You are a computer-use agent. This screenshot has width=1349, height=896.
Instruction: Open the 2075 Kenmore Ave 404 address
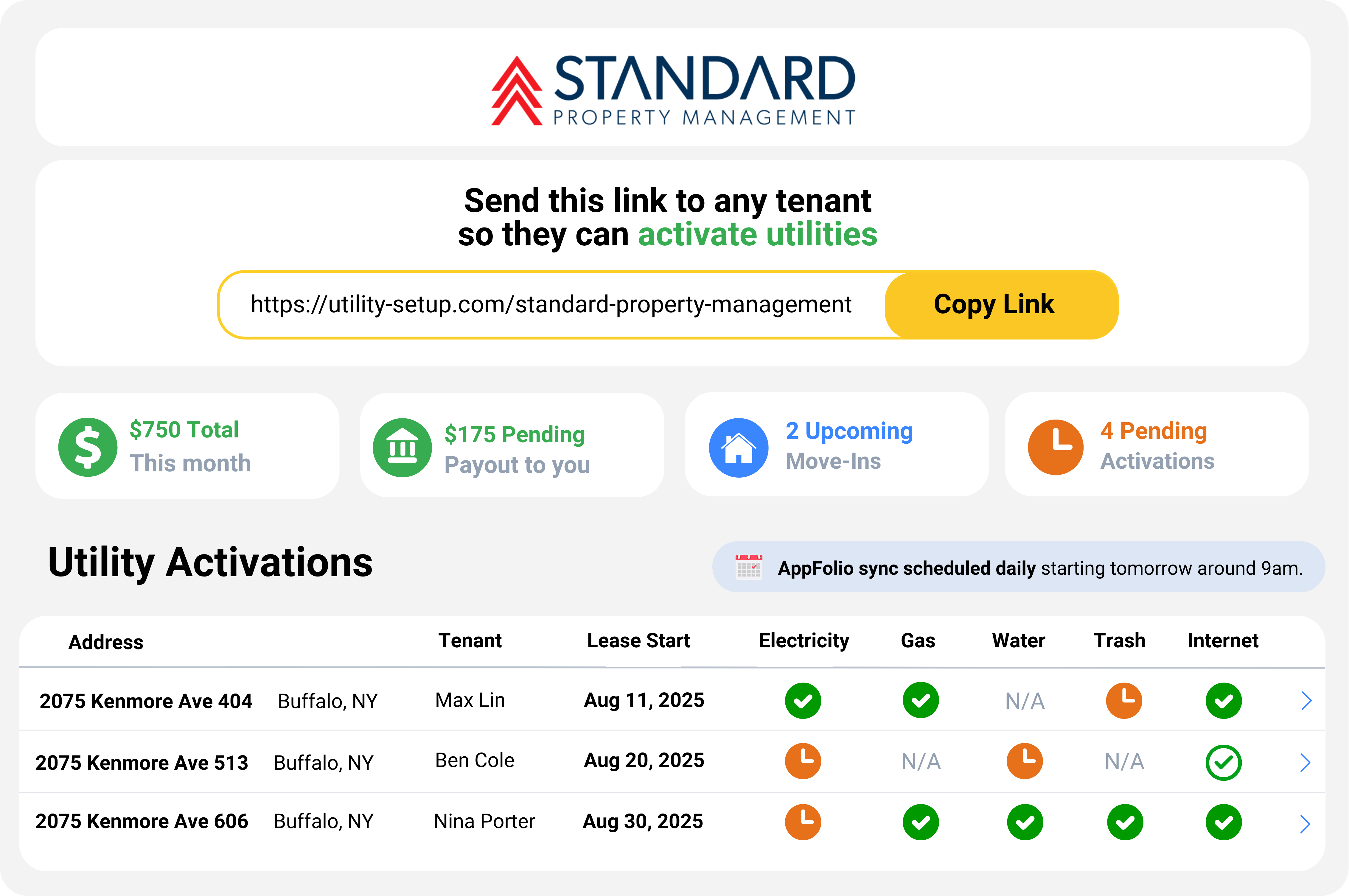pos(146,701)
